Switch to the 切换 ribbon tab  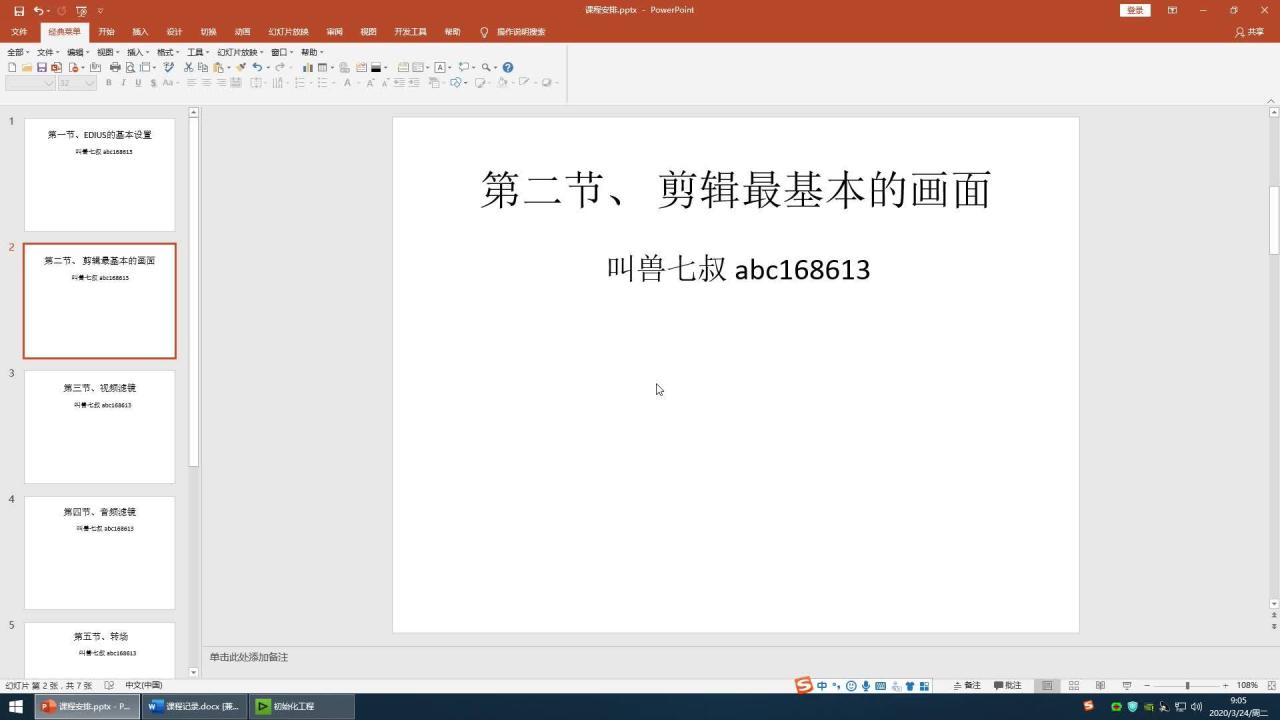coord(208,31)
